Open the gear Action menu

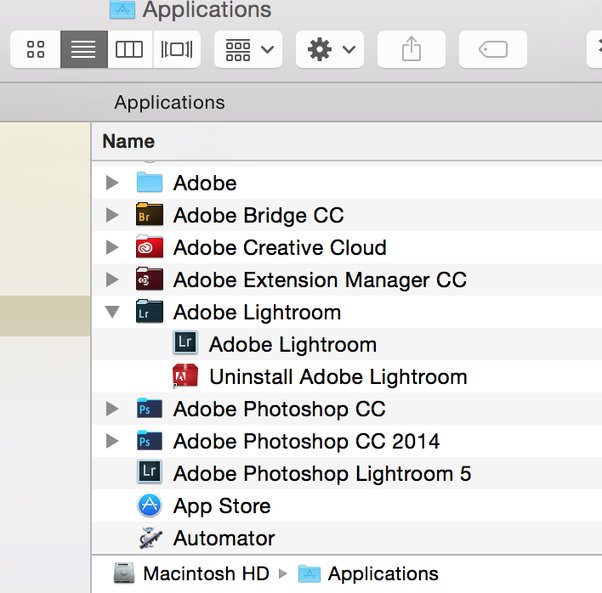click(330, 49)
